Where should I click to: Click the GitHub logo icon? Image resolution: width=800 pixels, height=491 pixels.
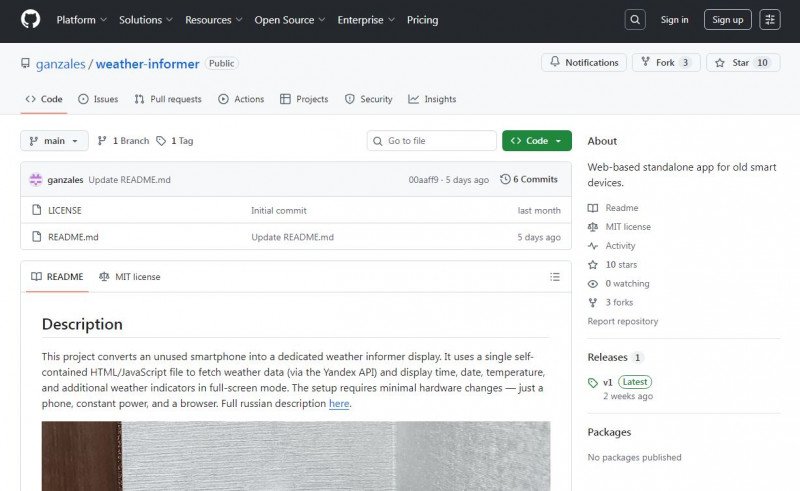click(x=30, y=20)
